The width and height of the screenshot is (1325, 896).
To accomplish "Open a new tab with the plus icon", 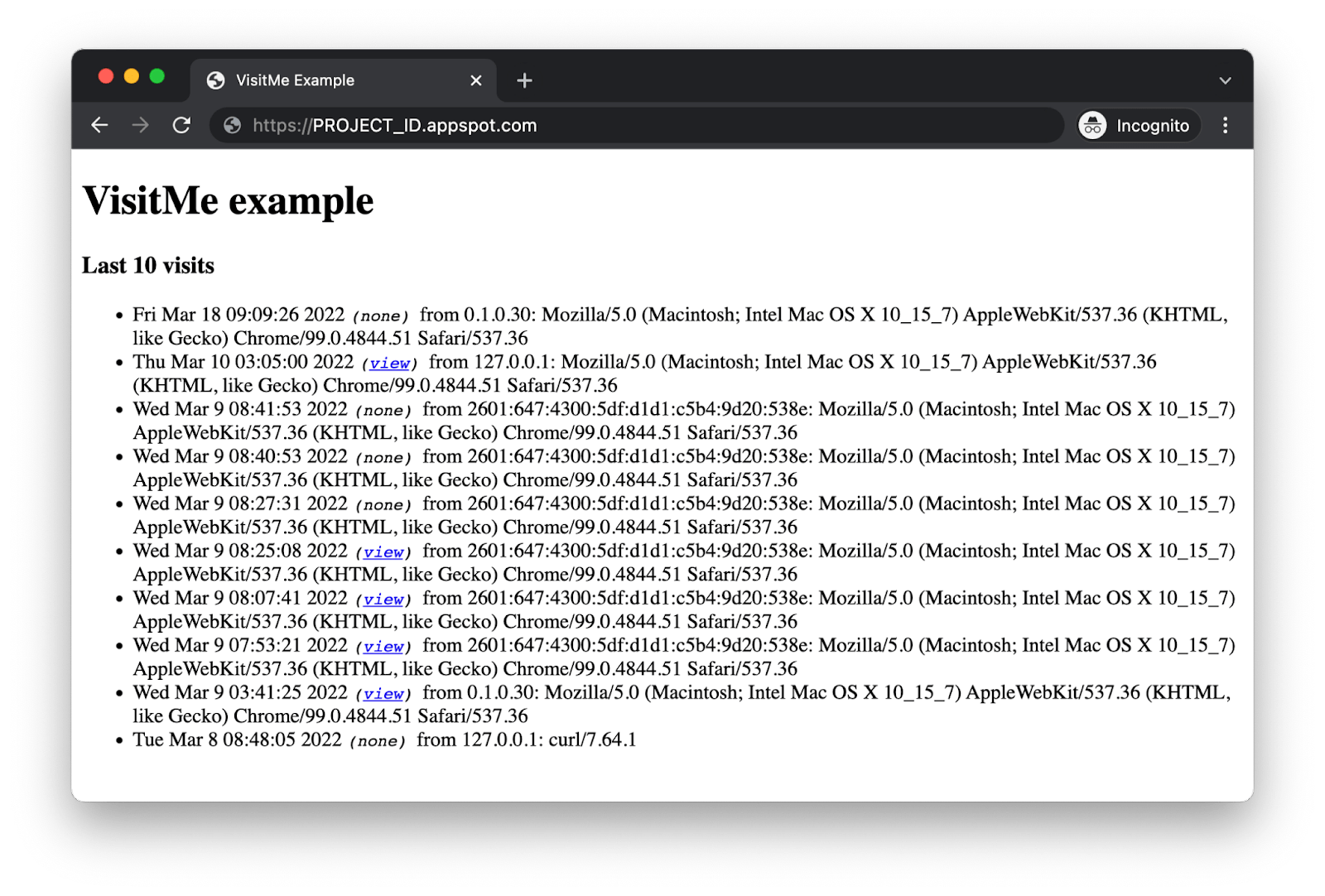I will [523, 80].
